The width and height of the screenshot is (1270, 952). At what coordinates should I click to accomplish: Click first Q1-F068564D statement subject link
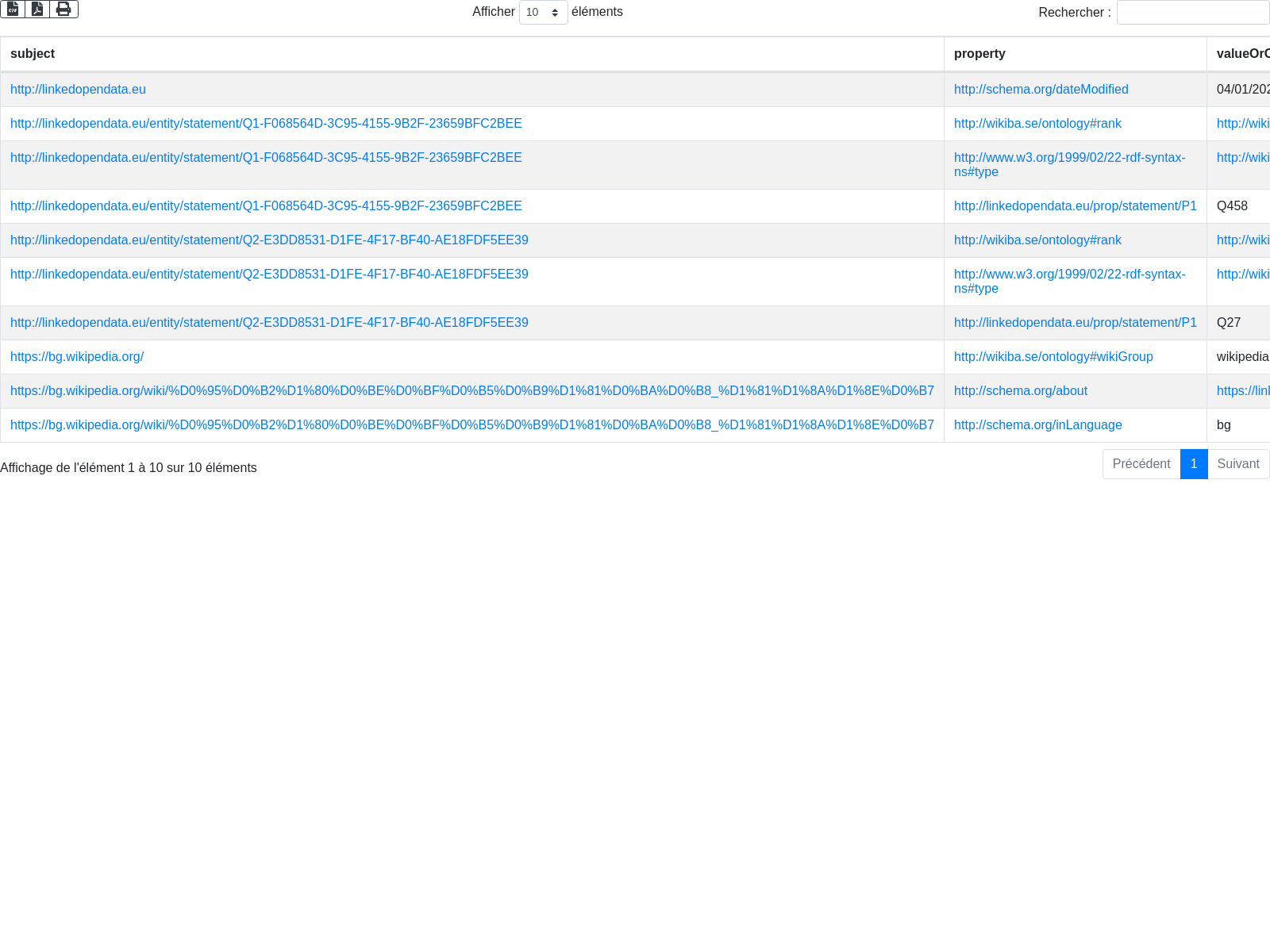(x=266, y=124)
